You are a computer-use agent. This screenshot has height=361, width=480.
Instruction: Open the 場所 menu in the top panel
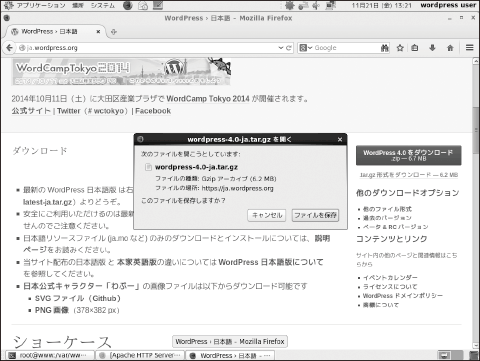point(78,5)
